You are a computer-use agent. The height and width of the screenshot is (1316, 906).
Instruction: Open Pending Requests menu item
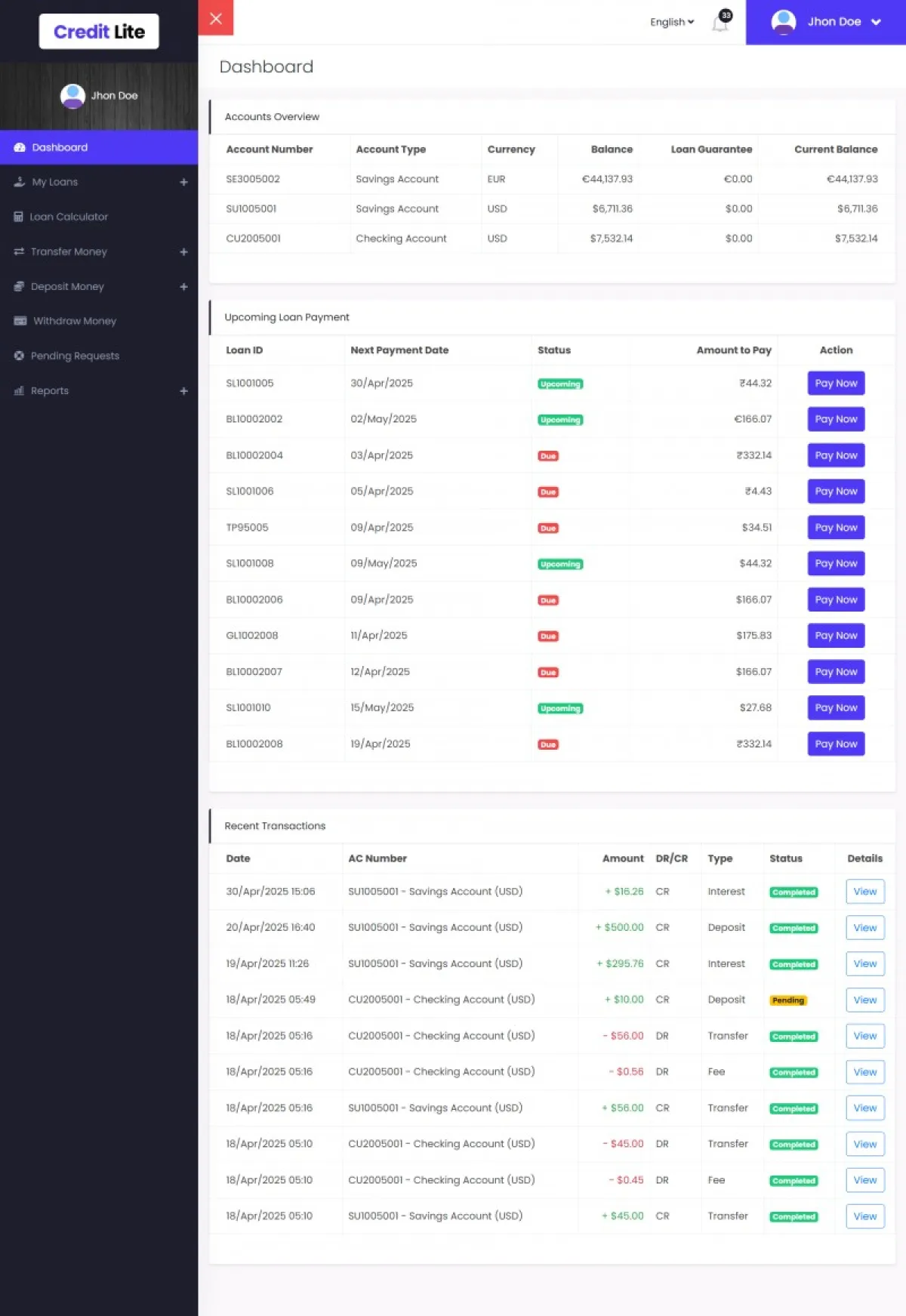[x=99, y=356]
